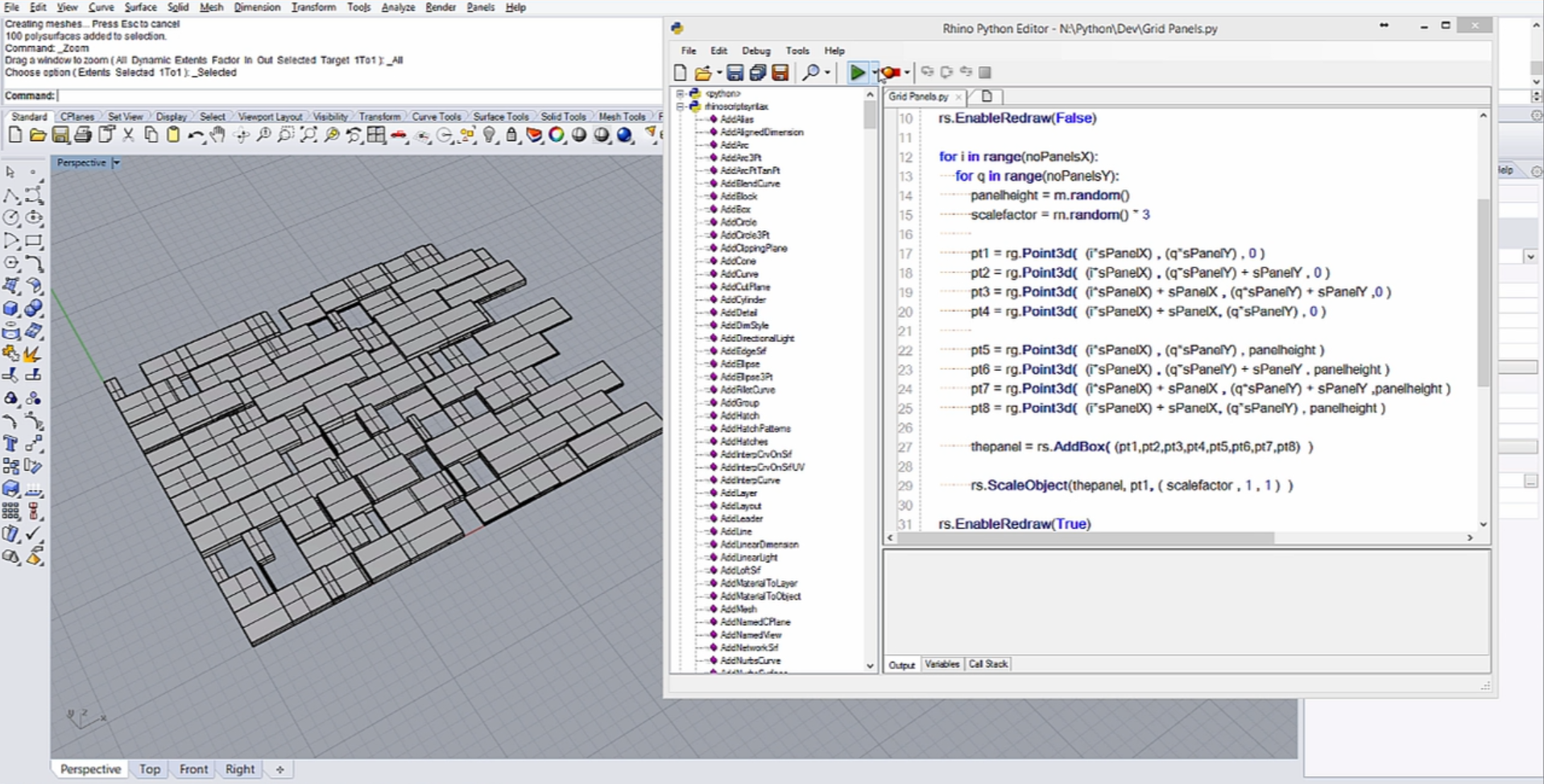Click the Undo arrow icon

click(x=195, y=135)
